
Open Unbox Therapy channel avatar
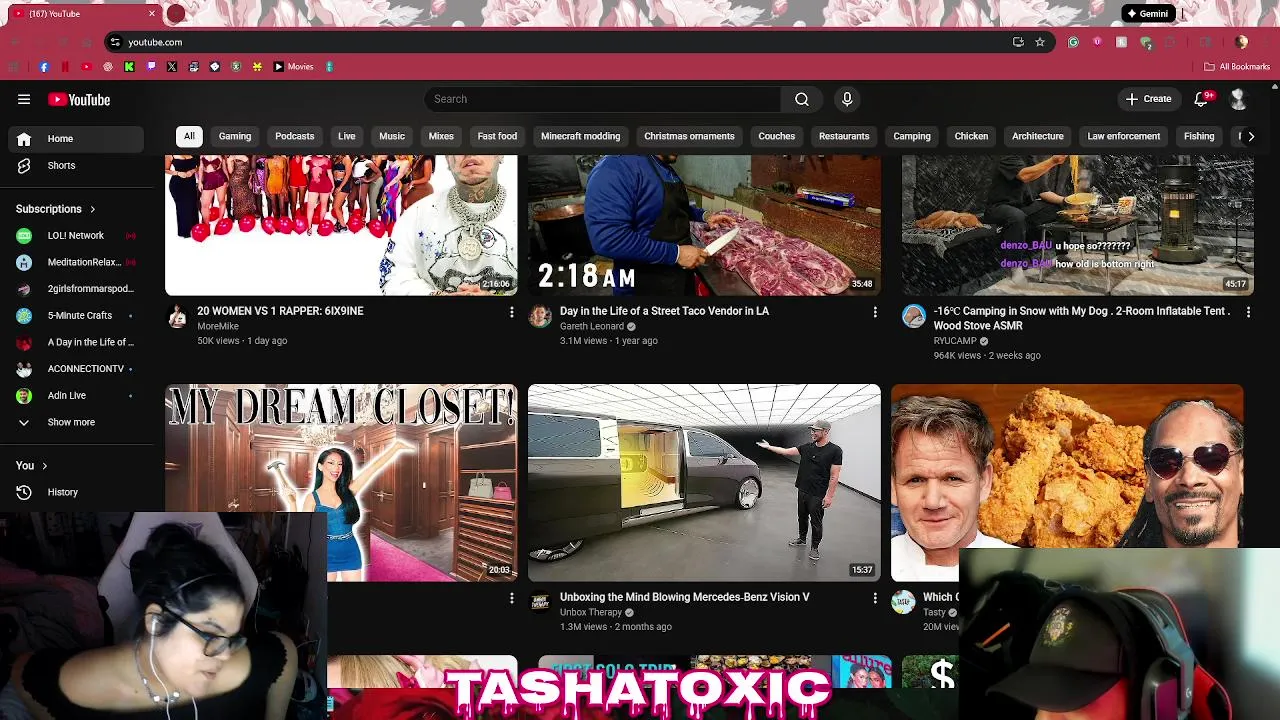[540, 603]
